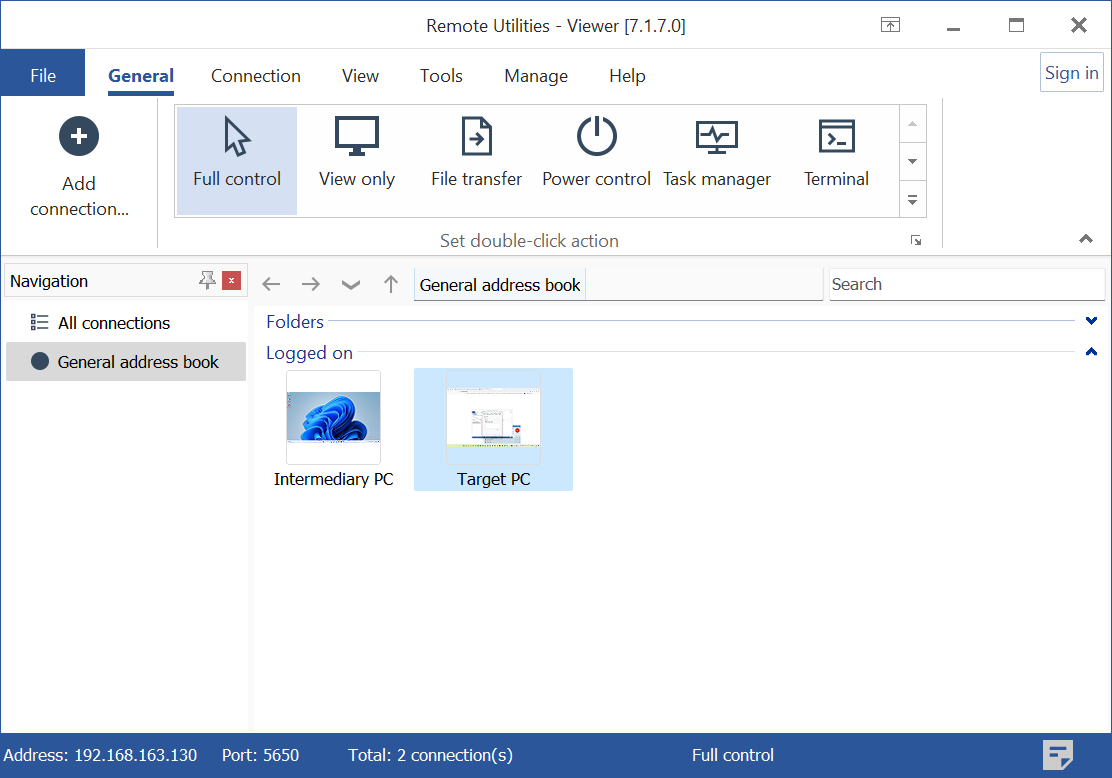Click the notes icon in status bar
The height and width of the screenshot is (778, 1112).
pyautogui.click(x=1058, y=755)
